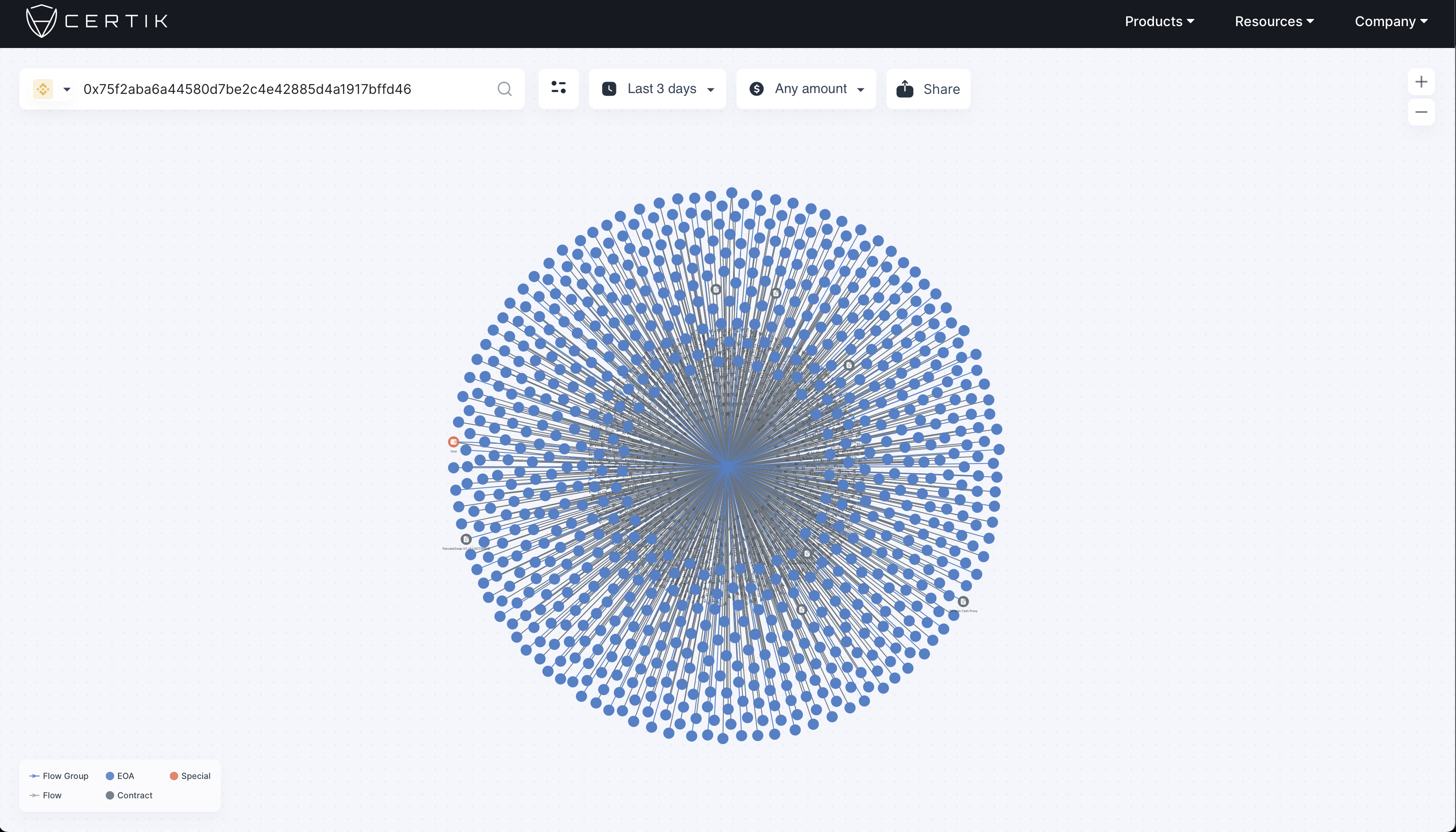Open the graph layout settings icon
The height and width of the screenshot is (832, 1456).
(559, 88)
